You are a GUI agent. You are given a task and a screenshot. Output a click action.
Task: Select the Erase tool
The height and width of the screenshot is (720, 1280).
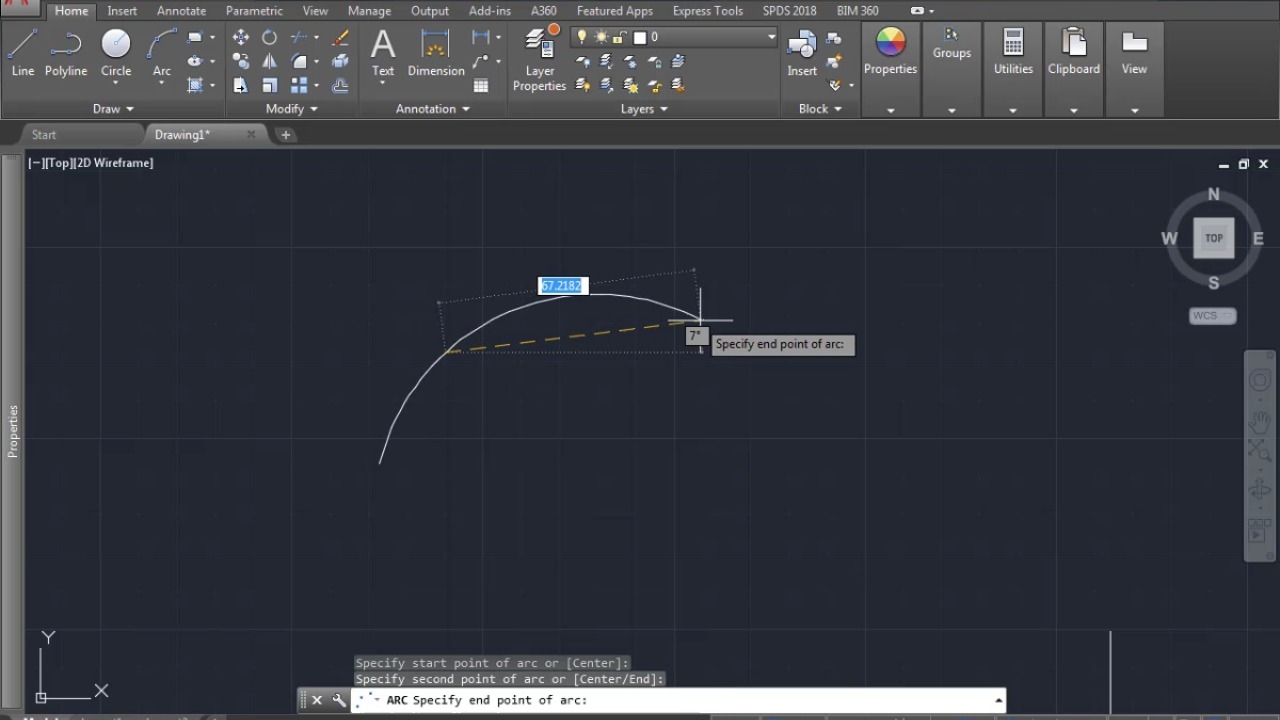click(x=340, y=37)
